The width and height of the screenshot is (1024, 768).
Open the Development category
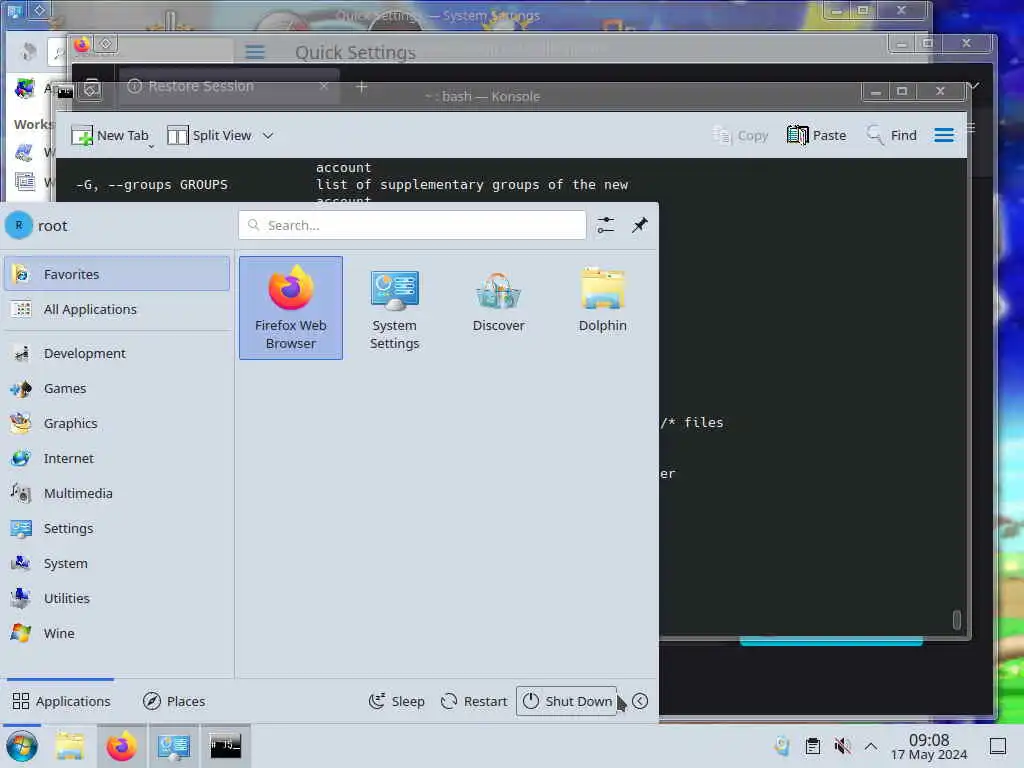(117, 353)
